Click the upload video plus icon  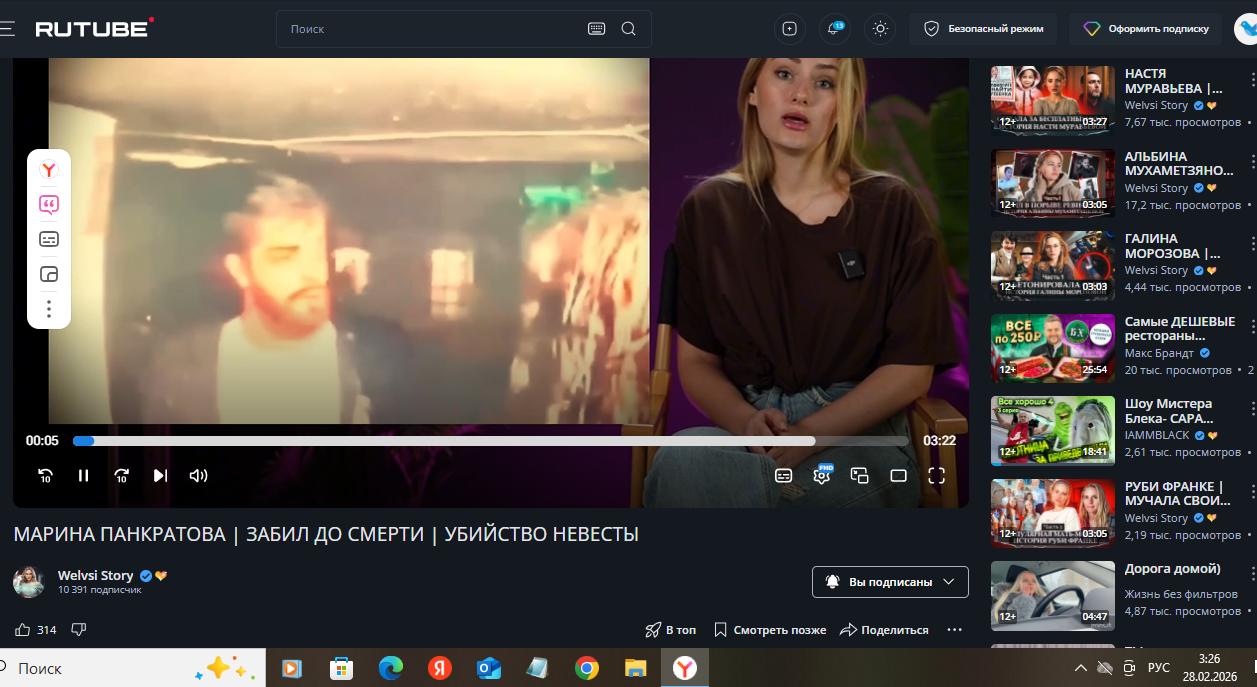pos(789,29)
